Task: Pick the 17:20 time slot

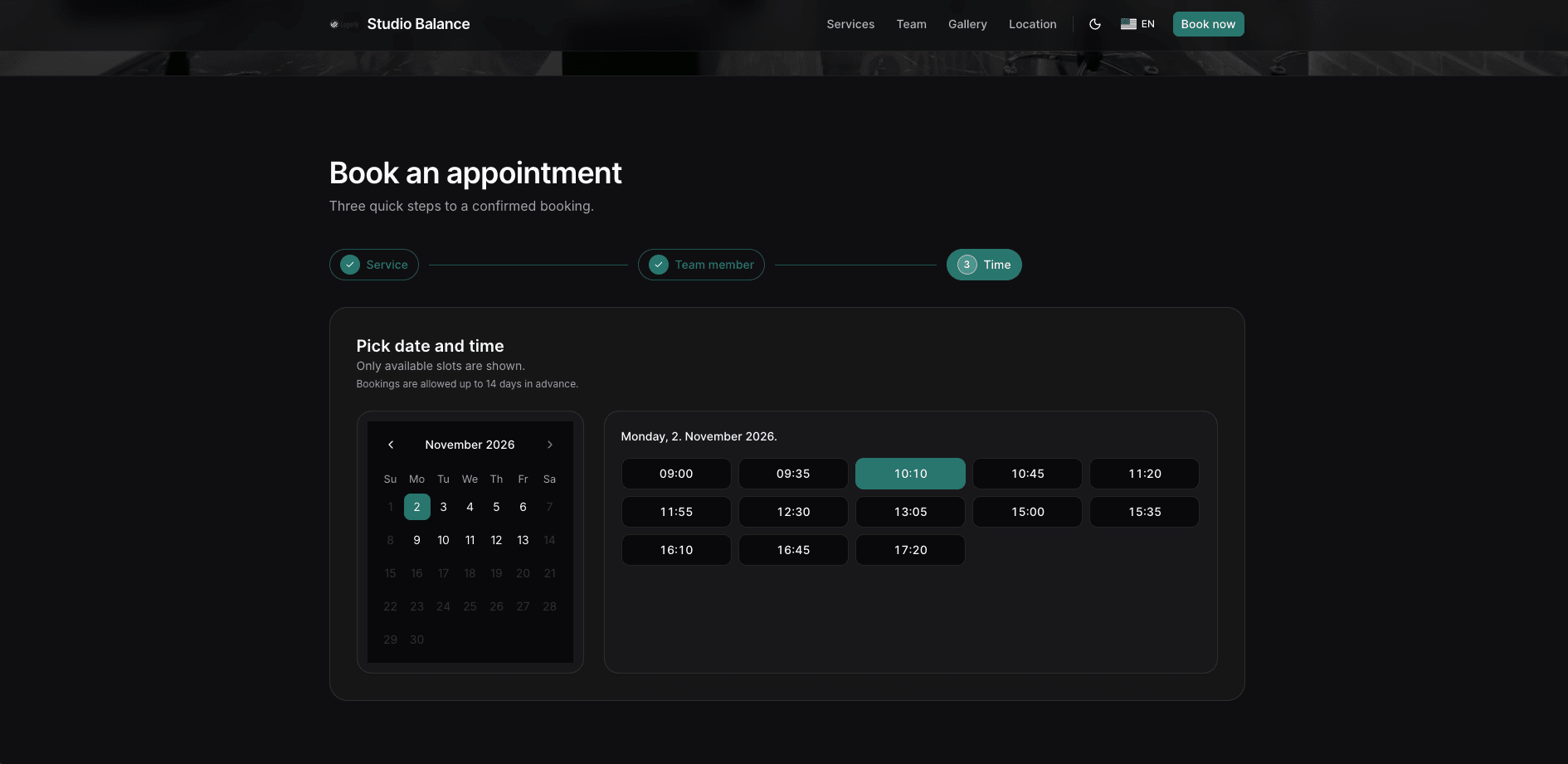Action: pyautogui.click(x=910, y=550)
